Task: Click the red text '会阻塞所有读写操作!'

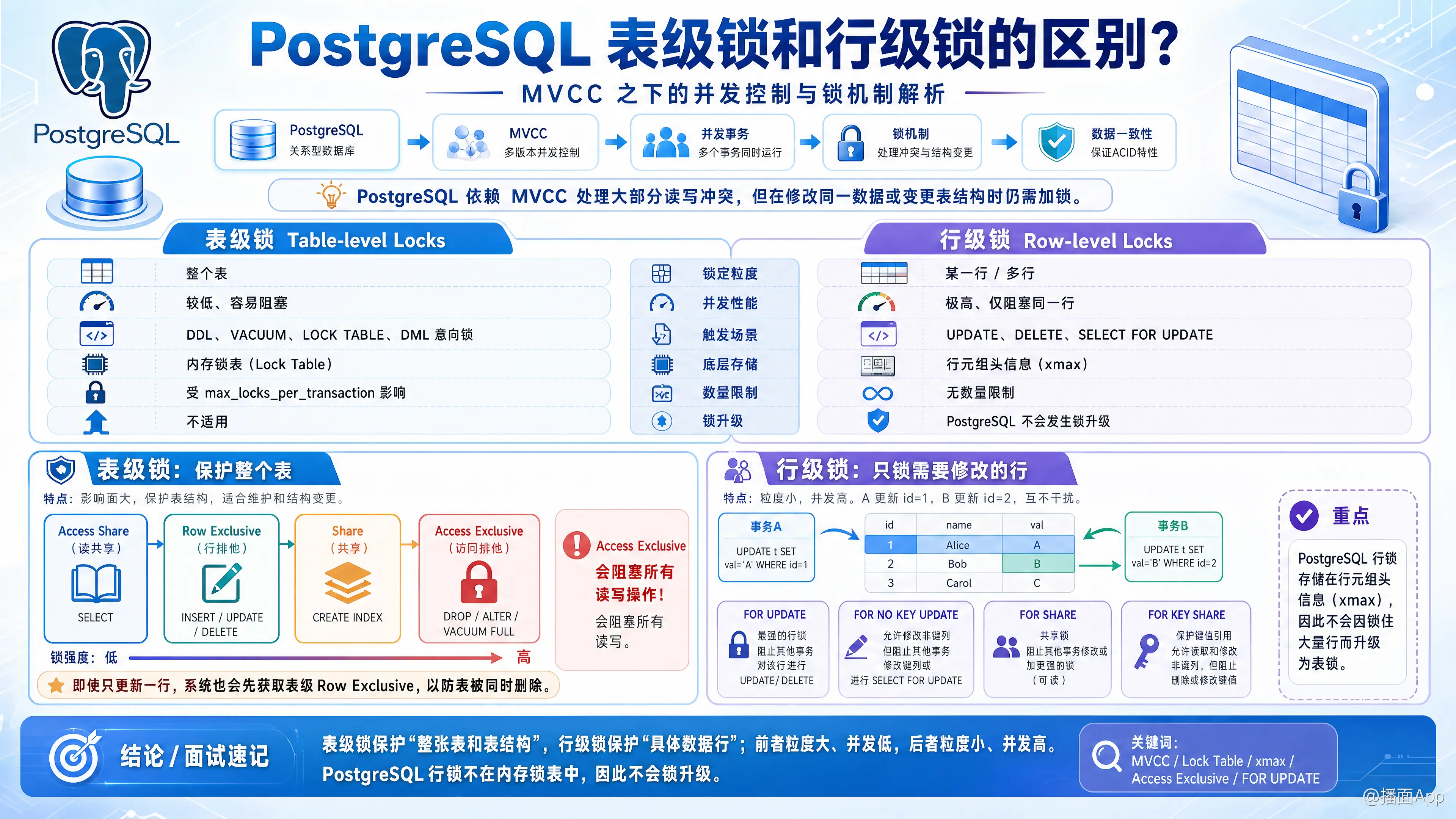Action: 634,583
